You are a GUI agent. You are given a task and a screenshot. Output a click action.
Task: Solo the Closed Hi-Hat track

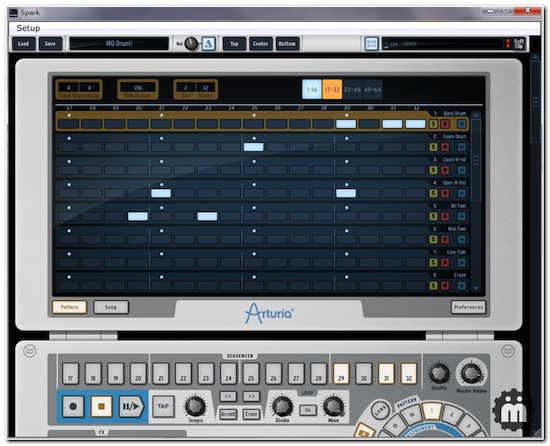pos(433,170)
